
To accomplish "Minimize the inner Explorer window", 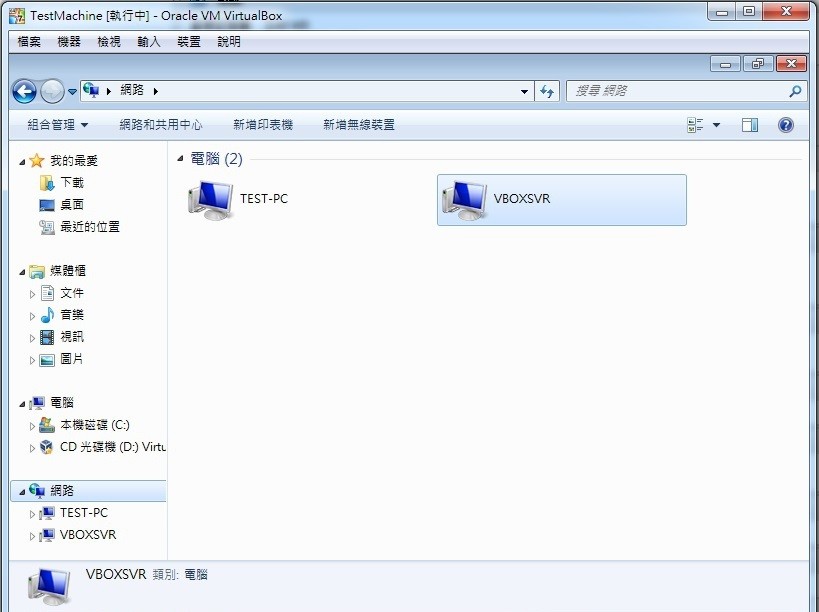I will [x=726, y=64].
